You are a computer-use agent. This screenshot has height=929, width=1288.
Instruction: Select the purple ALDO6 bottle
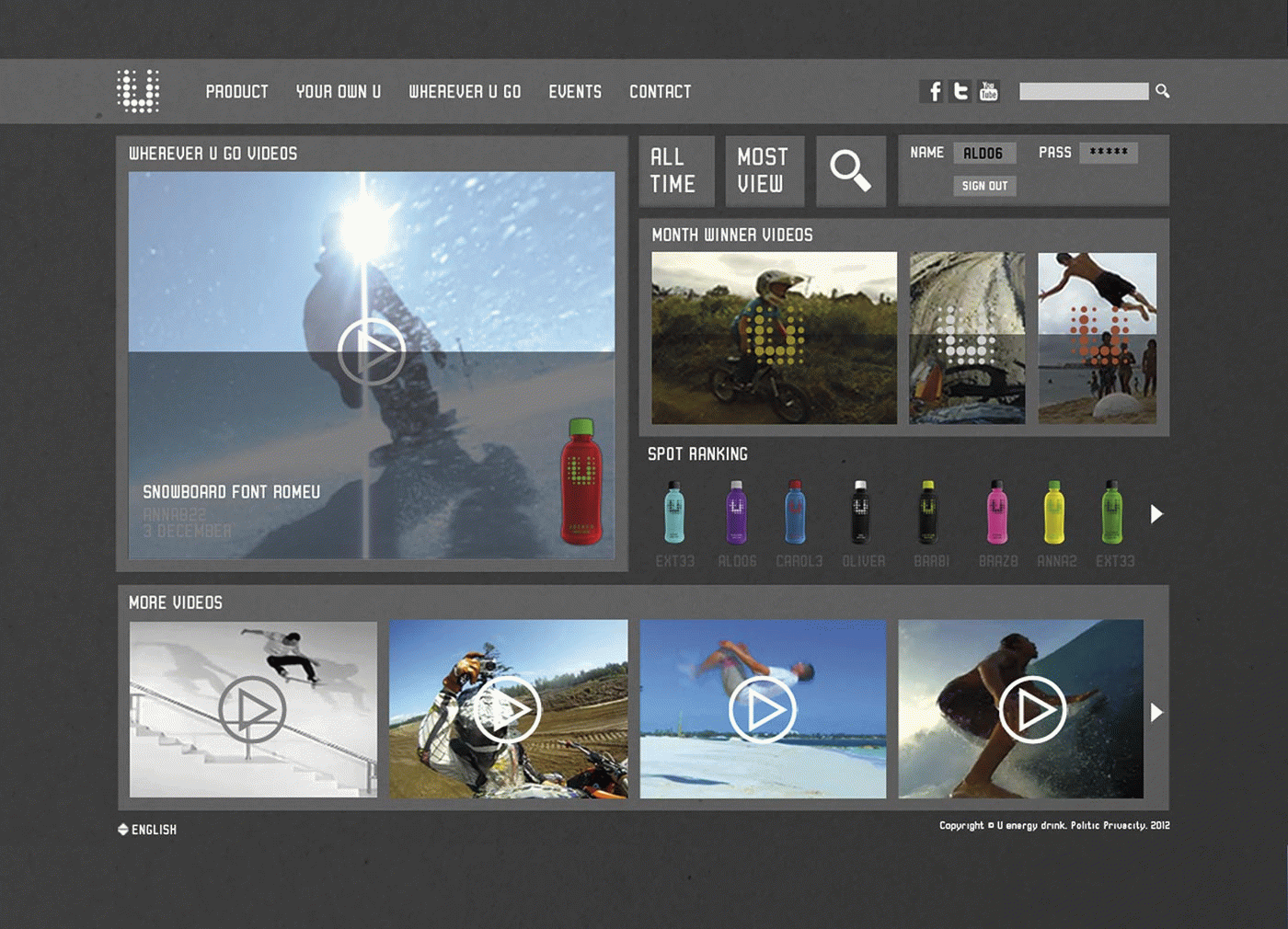(x=736, y=513)
